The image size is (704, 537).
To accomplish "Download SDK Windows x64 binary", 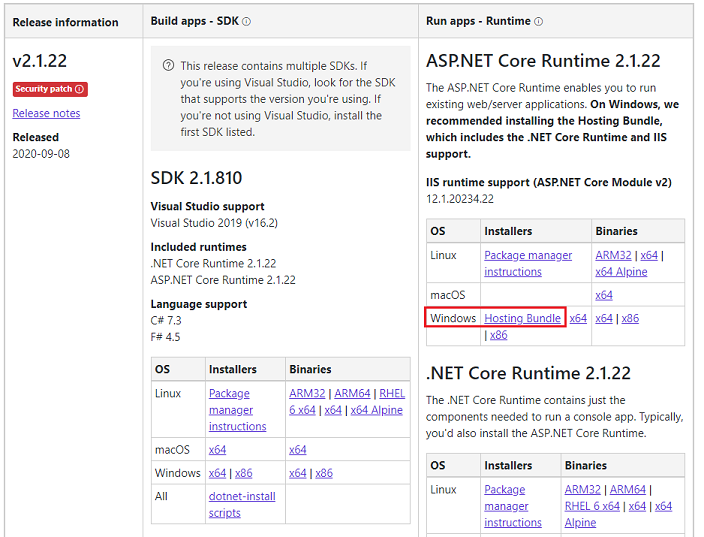I will 298,473.
